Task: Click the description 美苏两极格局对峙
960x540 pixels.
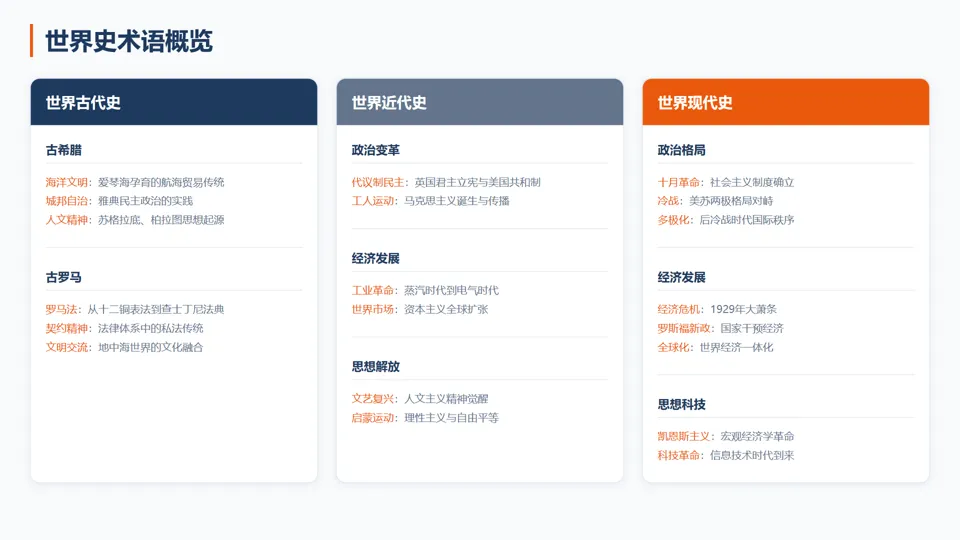Action: [x=731, y=201]
